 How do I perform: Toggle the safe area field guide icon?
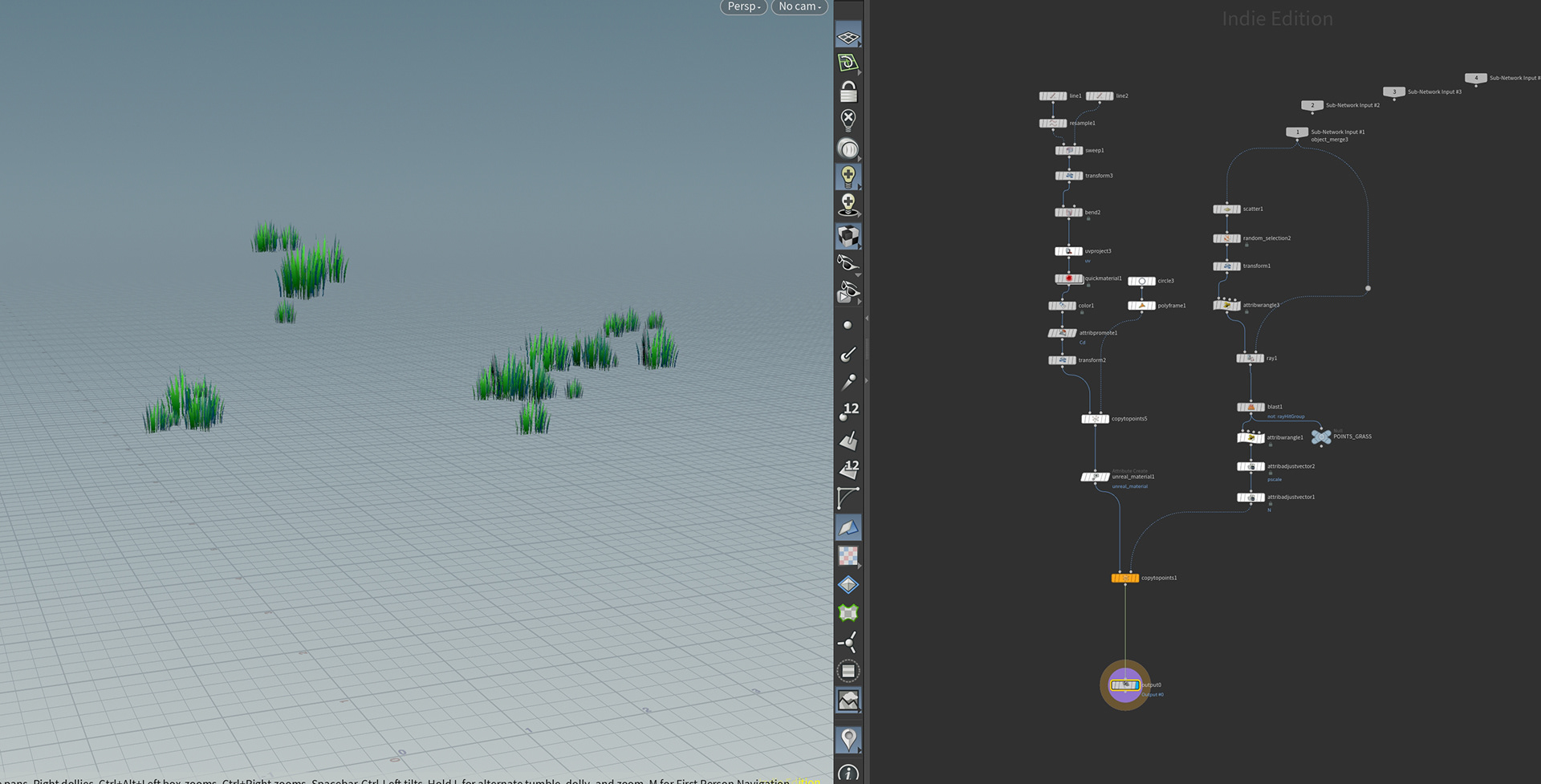point(848,671)
